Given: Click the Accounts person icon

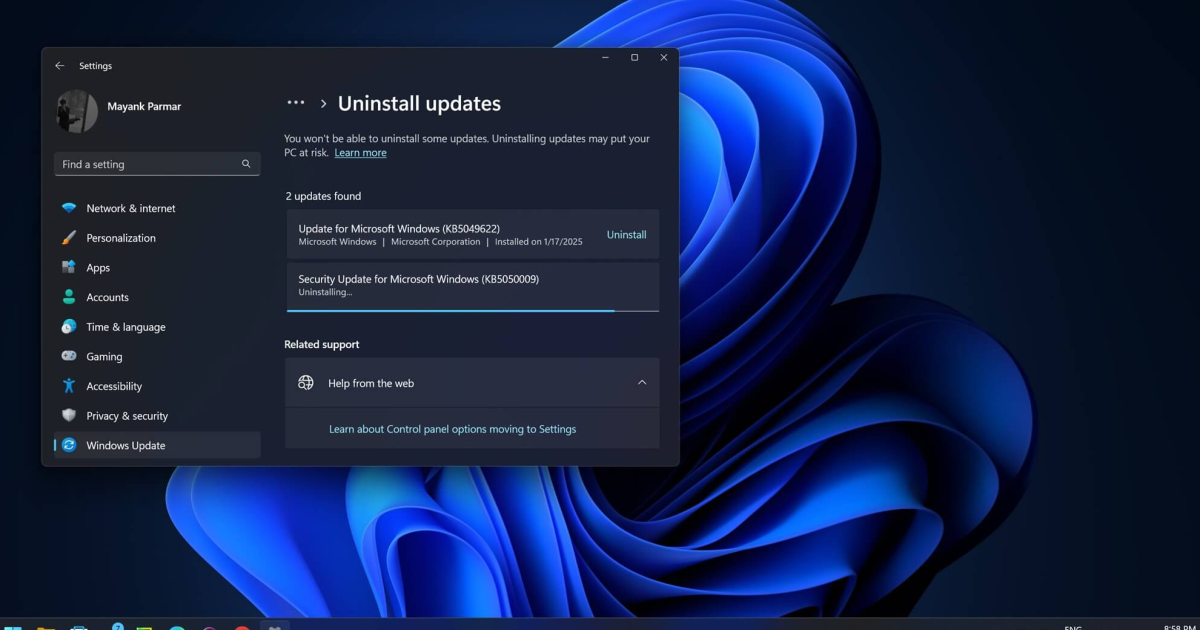Looking at the screenshot, I should point(69,297).
